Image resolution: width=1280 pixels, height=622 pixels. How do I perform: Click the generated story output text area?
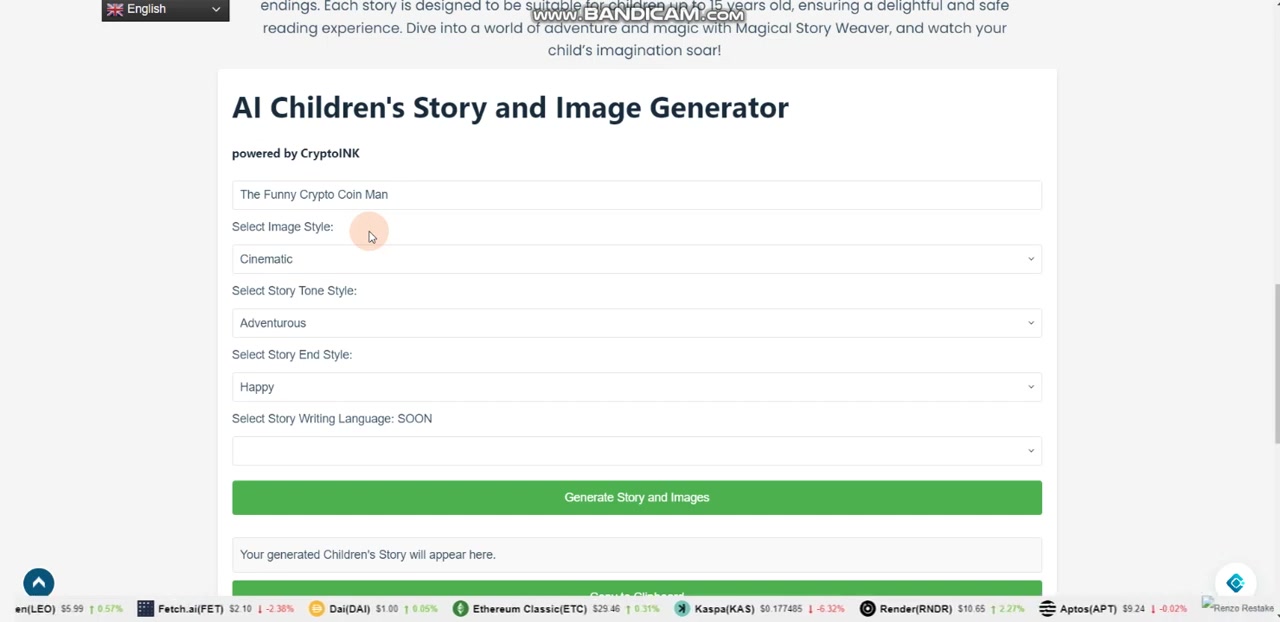(x=636, y=555)
